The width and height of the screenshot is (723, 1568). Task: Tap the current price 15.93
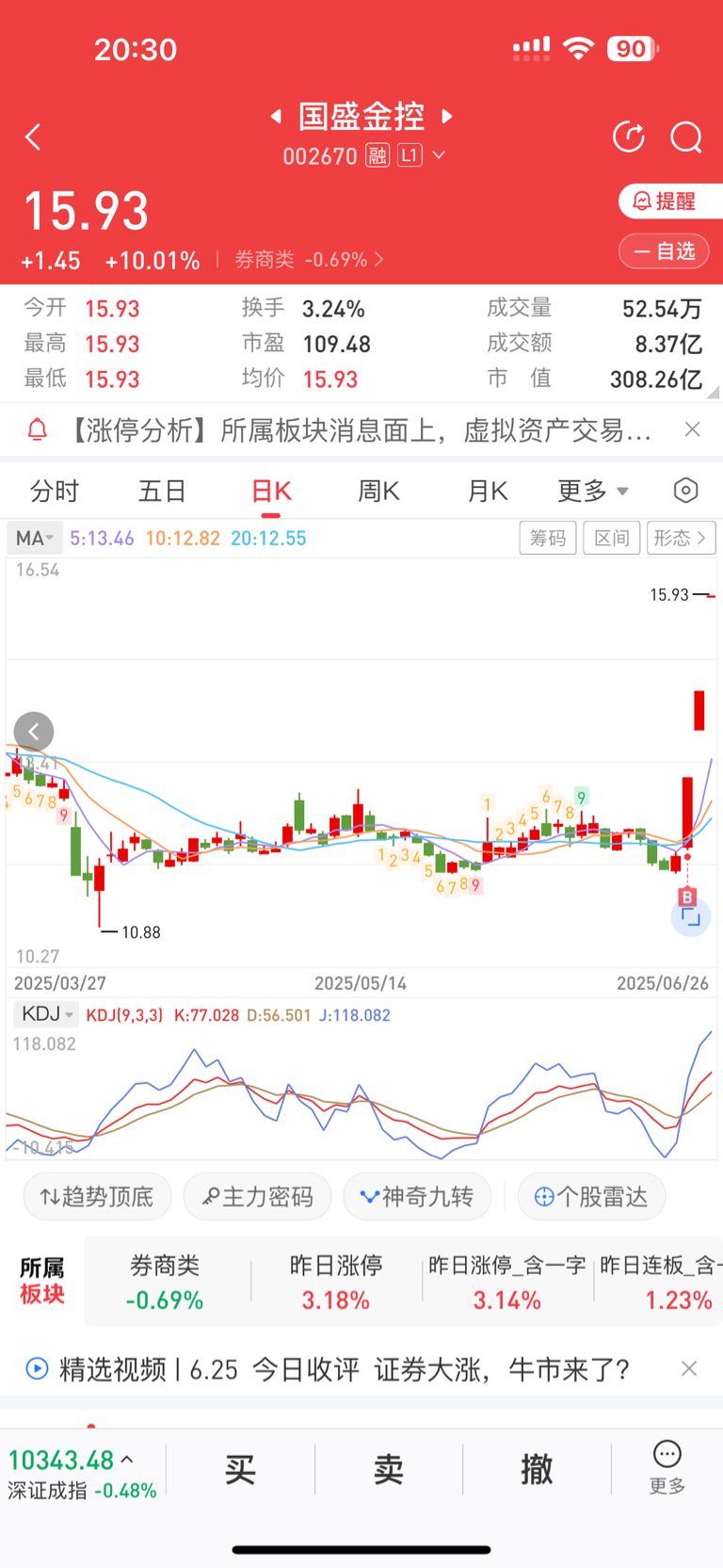[x=87, y=211]
